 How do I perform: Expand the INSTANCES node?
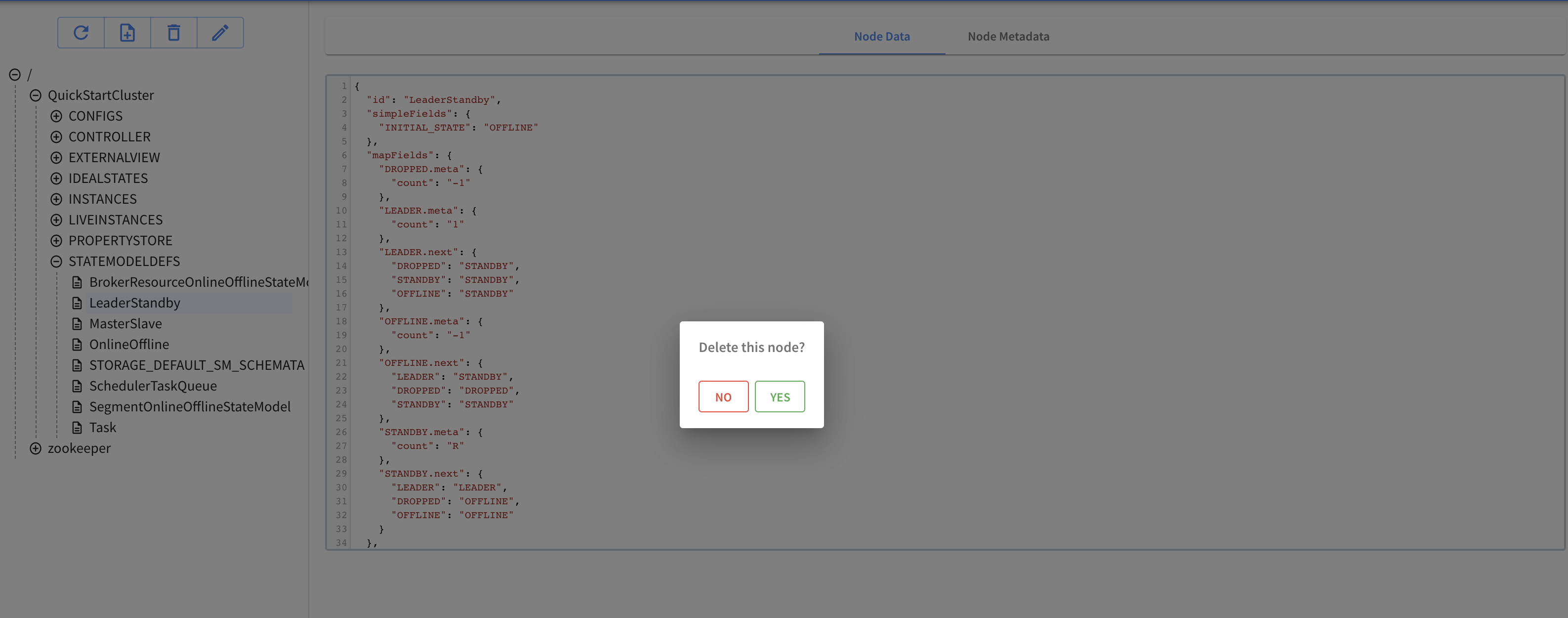(x=57, y=199)
